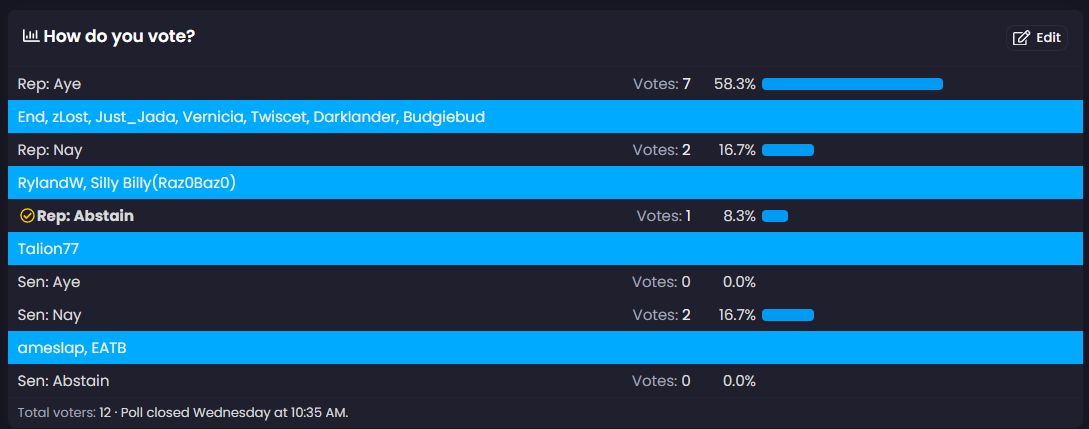The image size is (1089, 429).
Task: Click the checkmark icon beside Rep: Abstain
Action: (x=27, y=216)
